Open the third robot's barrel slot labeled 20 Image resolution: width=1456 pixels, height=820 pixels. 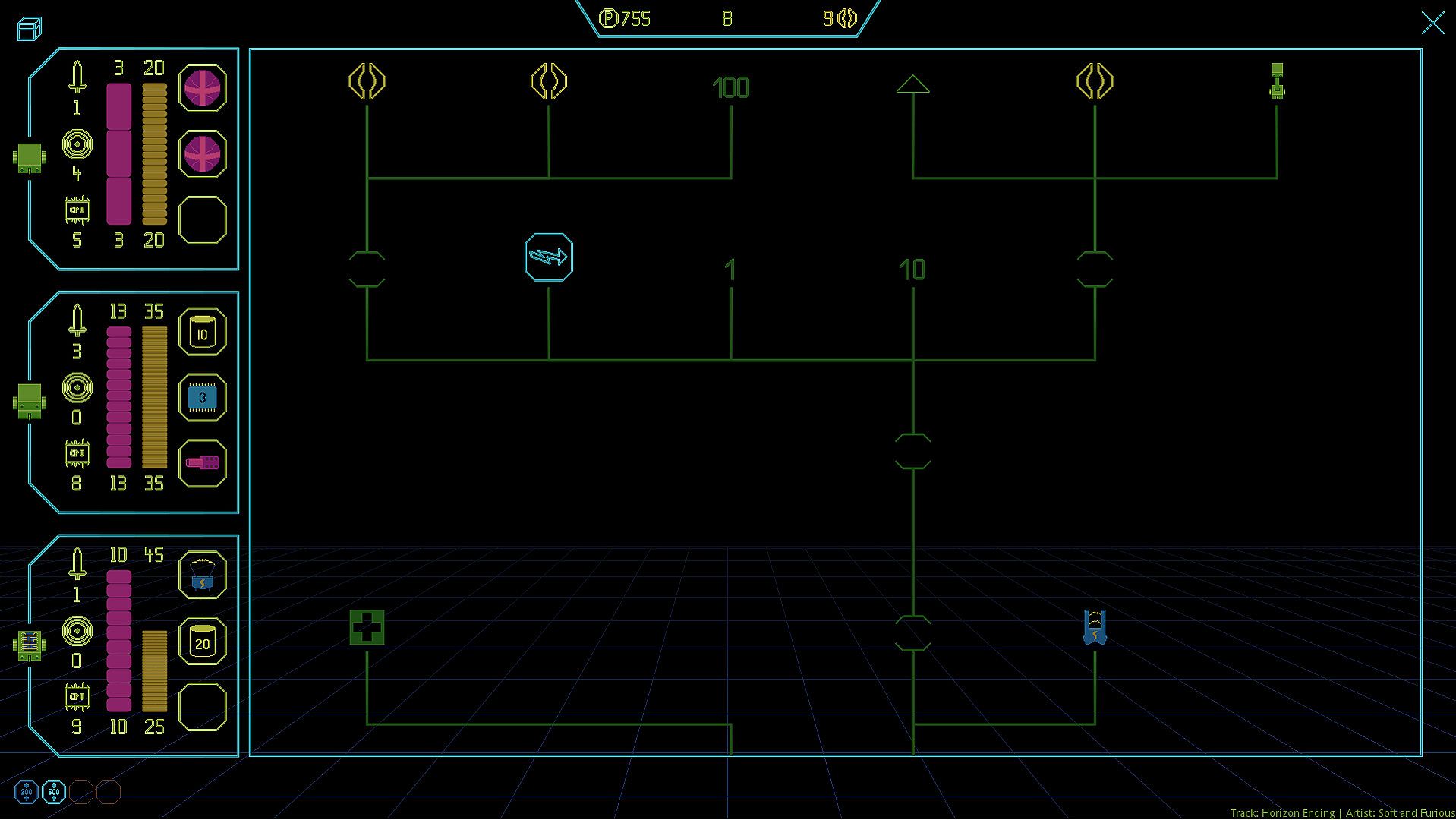click(203, 641)
